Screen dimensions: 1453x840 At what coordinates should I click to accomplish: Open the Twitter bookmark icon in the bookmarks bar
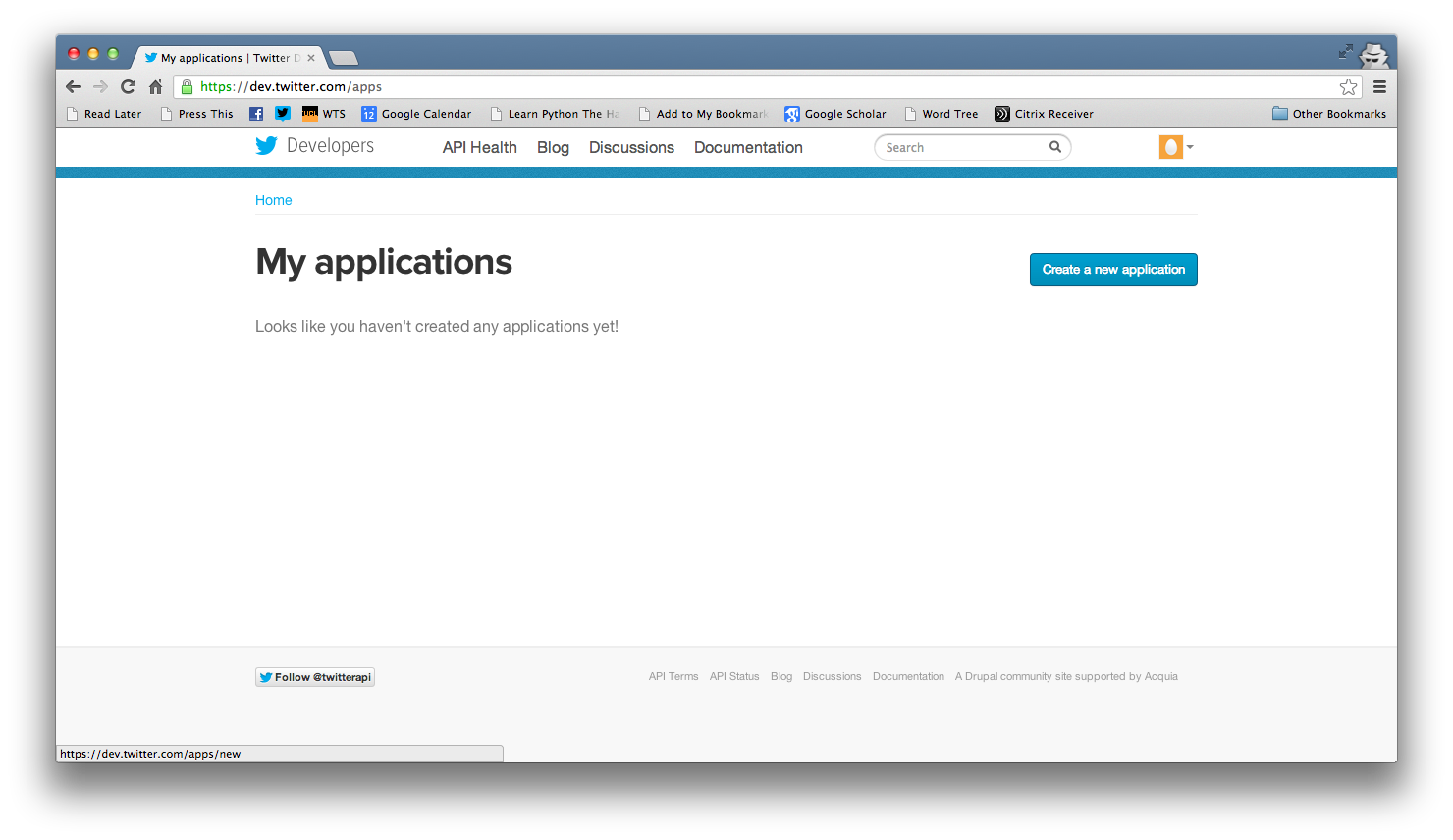pyautogui.click(x=283, y=114)
